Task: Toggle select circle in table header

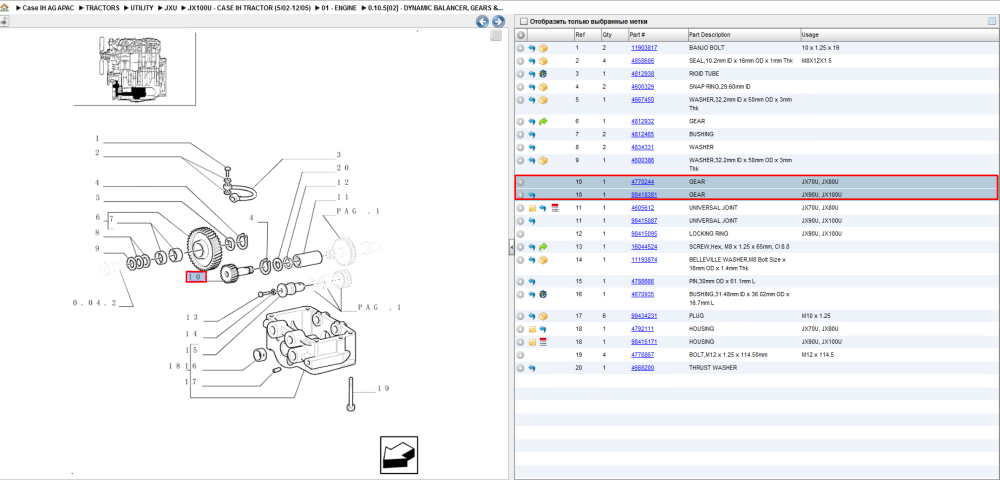Action: tap(521, 35)
